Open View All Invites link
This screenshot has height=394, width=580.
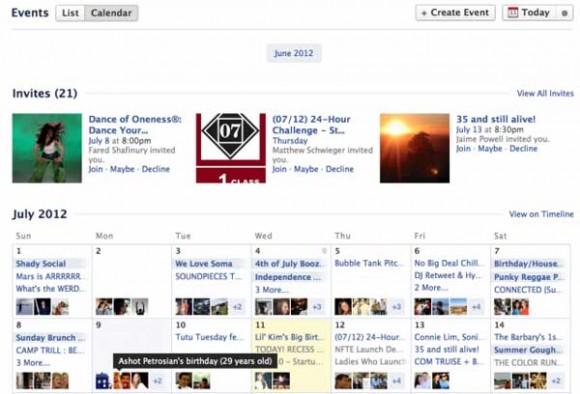pos(545,93)
